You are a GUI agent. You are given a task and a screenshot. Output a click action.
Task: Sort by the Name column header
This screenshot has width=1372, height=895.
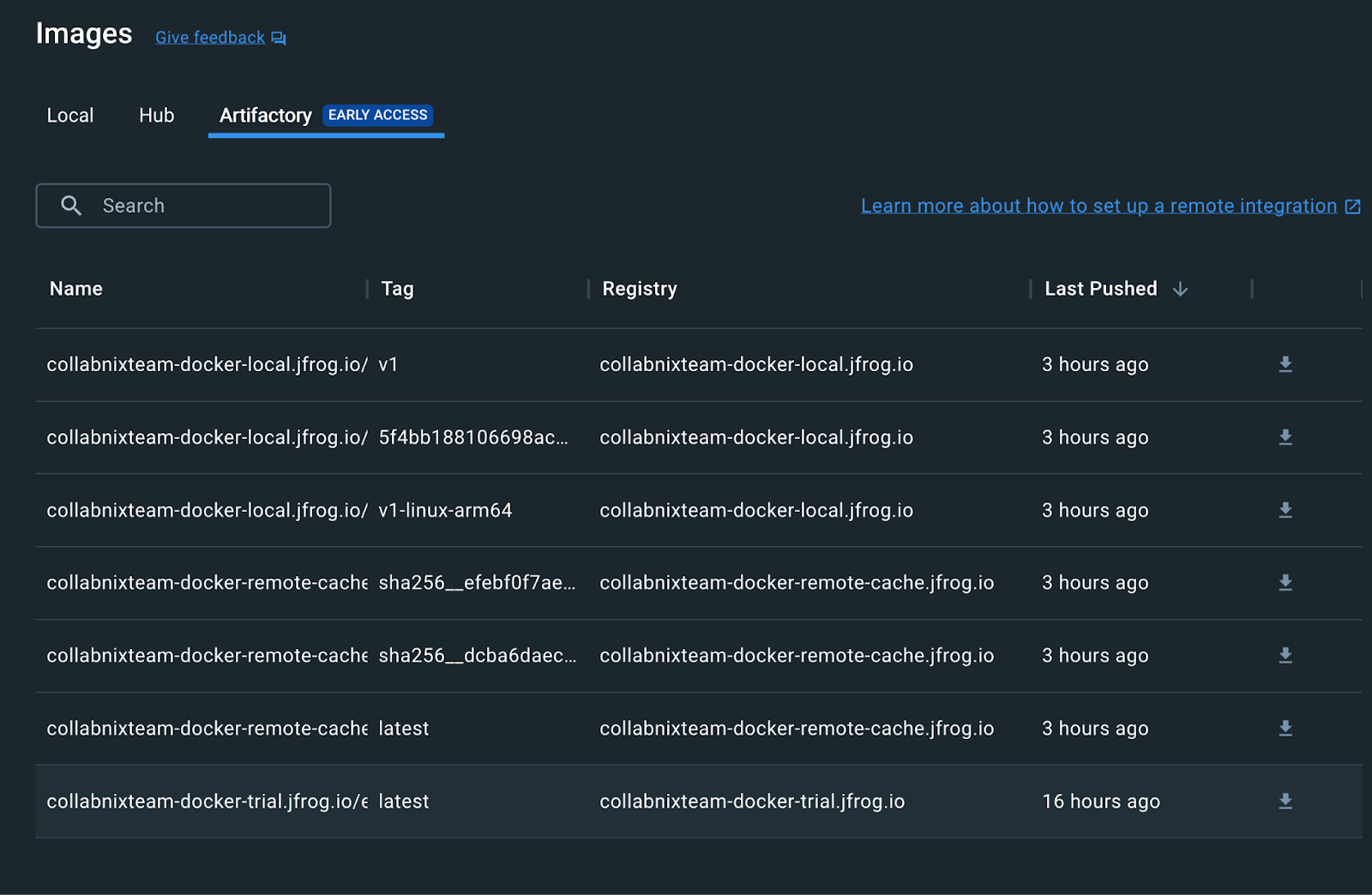point(76,289)
